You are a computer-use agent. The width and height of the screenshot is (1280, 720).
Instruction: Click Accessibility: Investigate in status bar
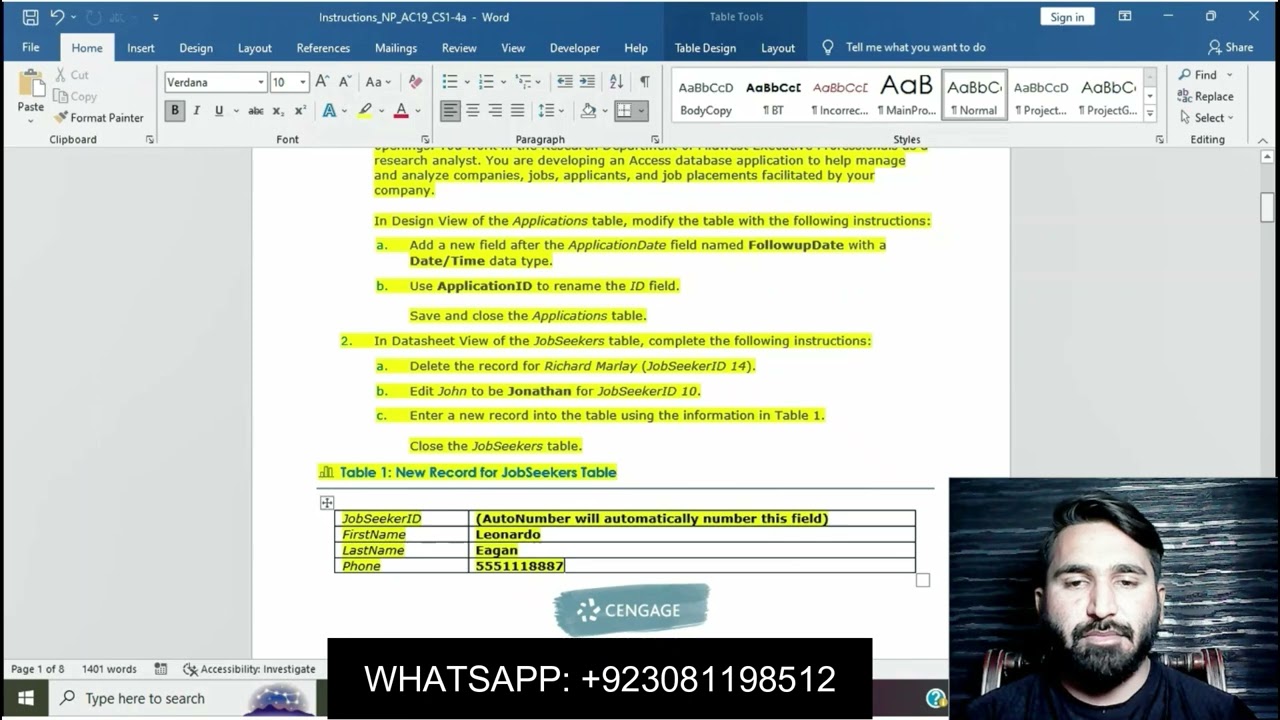(x=249, y=669)
